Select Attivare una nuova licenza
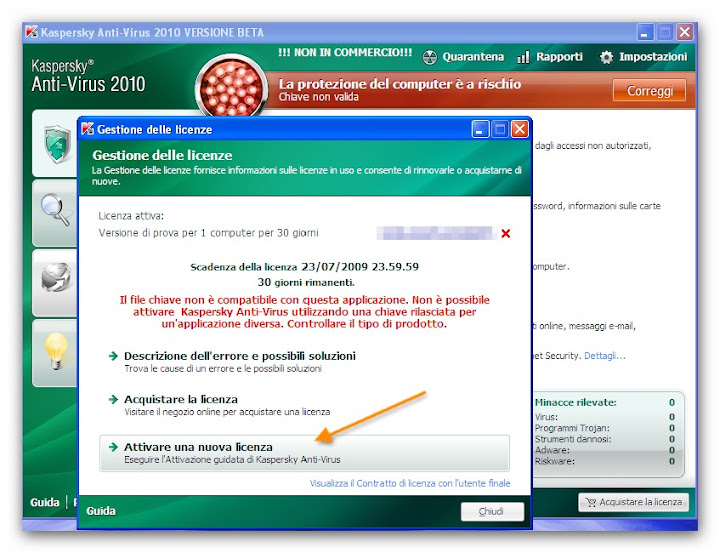This screenshot has width=720, height=553. [x=304, y=453]
